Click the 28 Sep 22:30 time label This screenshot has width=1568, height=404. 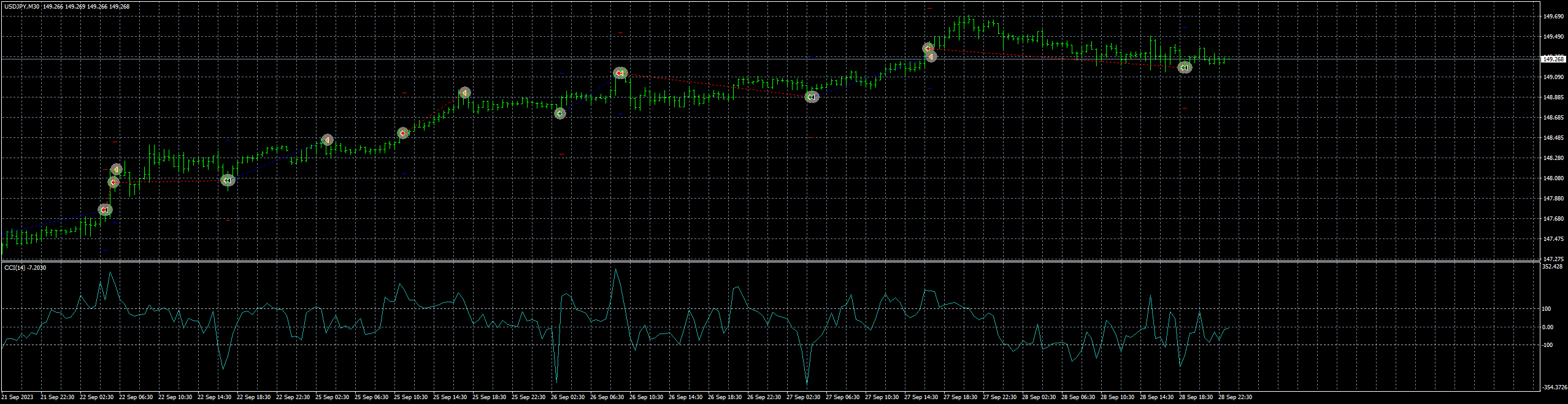(1235, 397)
